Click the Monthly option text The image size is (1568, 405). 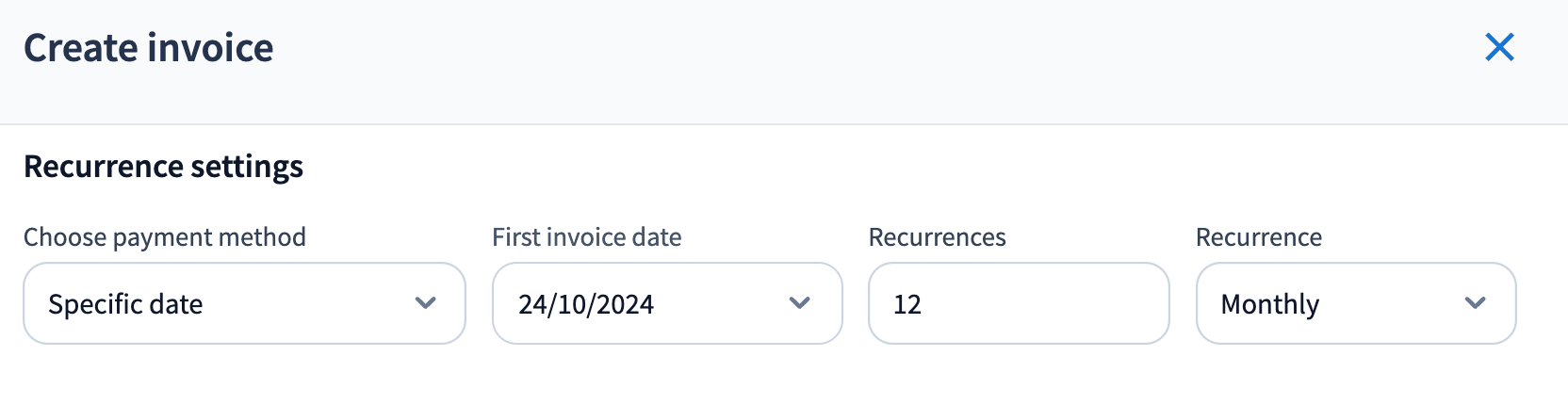(1269, 304)
